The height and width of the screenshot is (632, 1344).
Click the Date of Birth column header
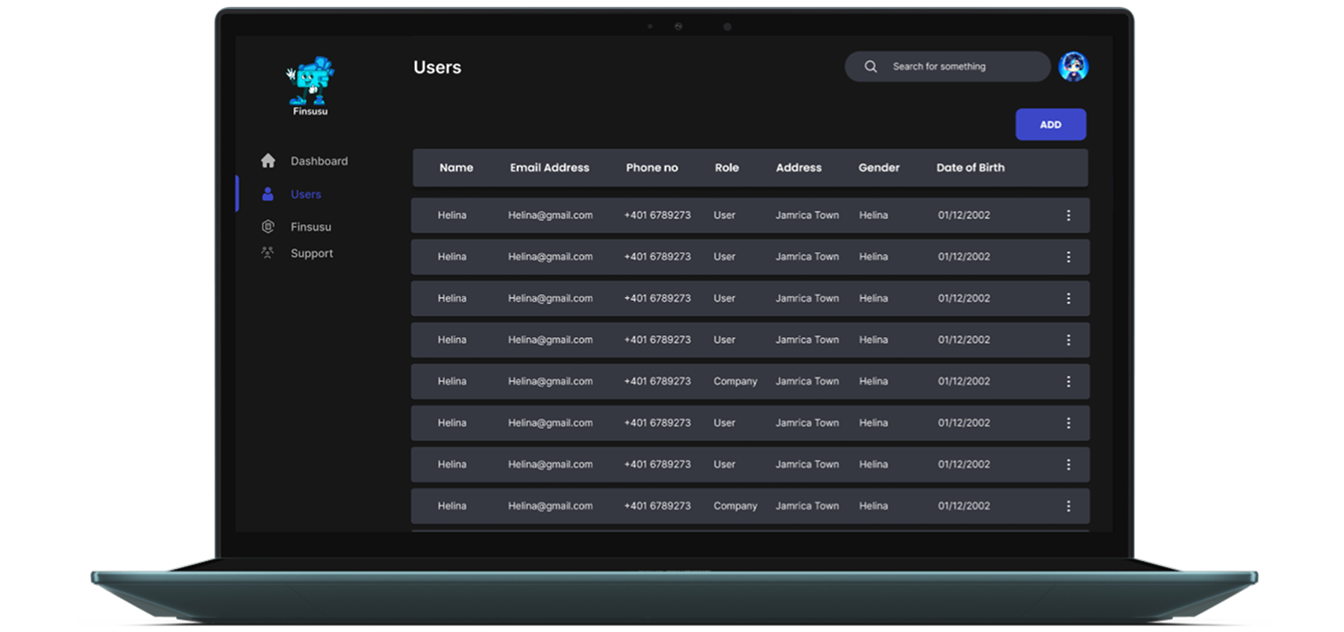pos(970,168)
